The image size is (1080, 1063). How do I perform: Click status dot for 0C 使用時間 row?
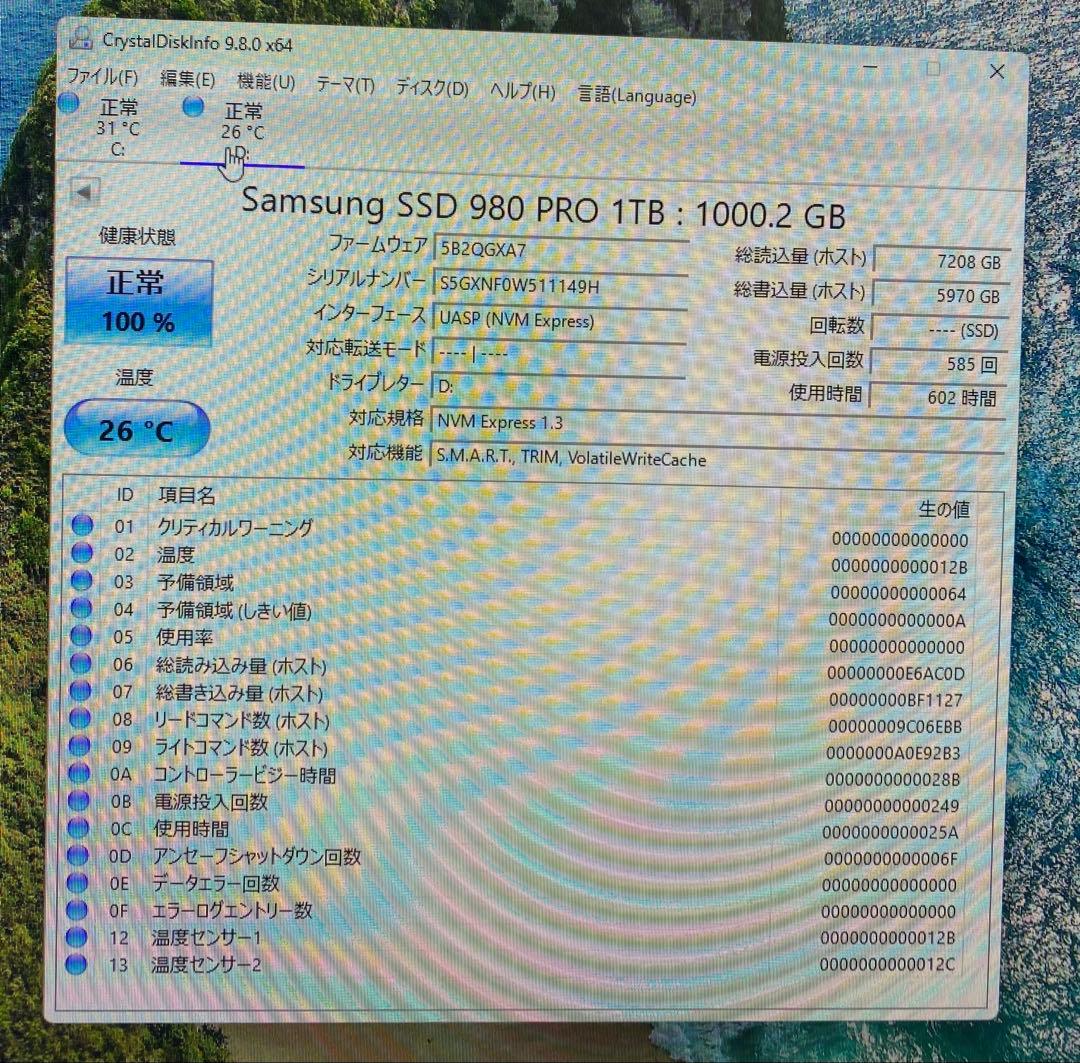point(78,827)
